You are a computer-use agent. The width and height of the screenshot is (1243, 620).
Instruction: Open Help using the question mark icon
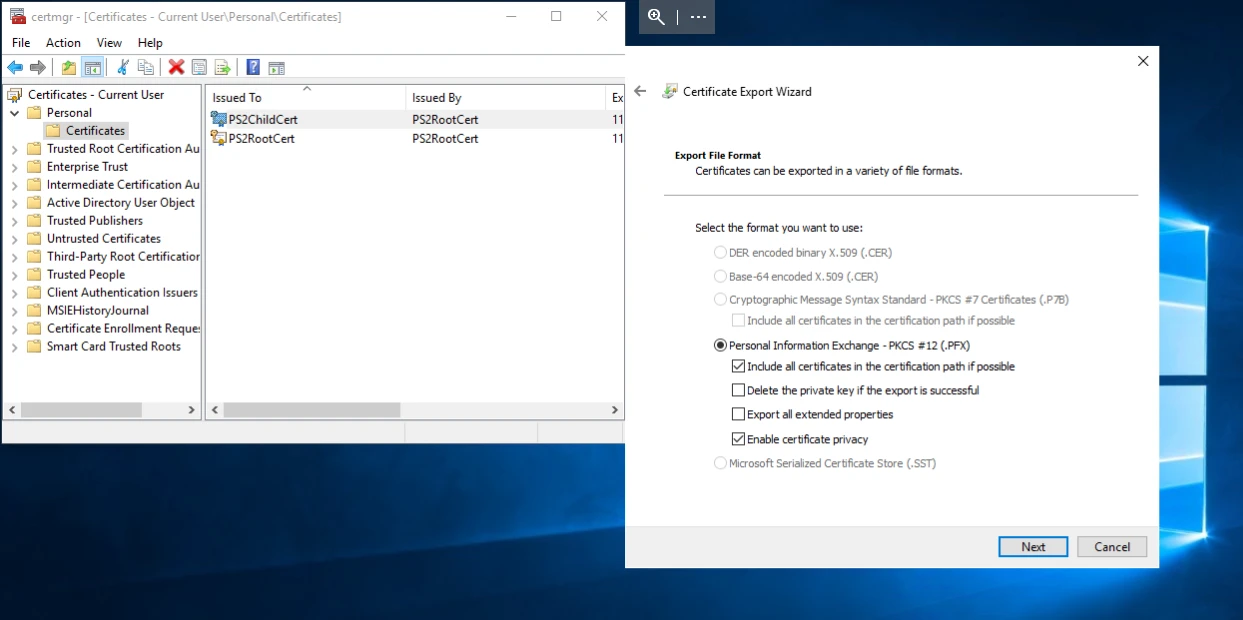[253, 67]
